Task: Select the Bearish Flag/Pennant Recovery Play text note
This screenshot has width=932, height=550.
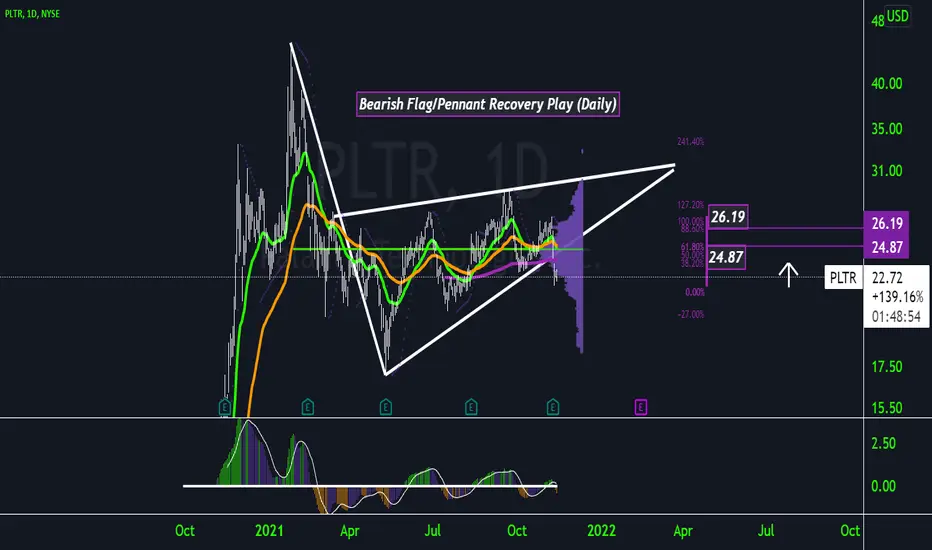Action: (x=487, y=104)
